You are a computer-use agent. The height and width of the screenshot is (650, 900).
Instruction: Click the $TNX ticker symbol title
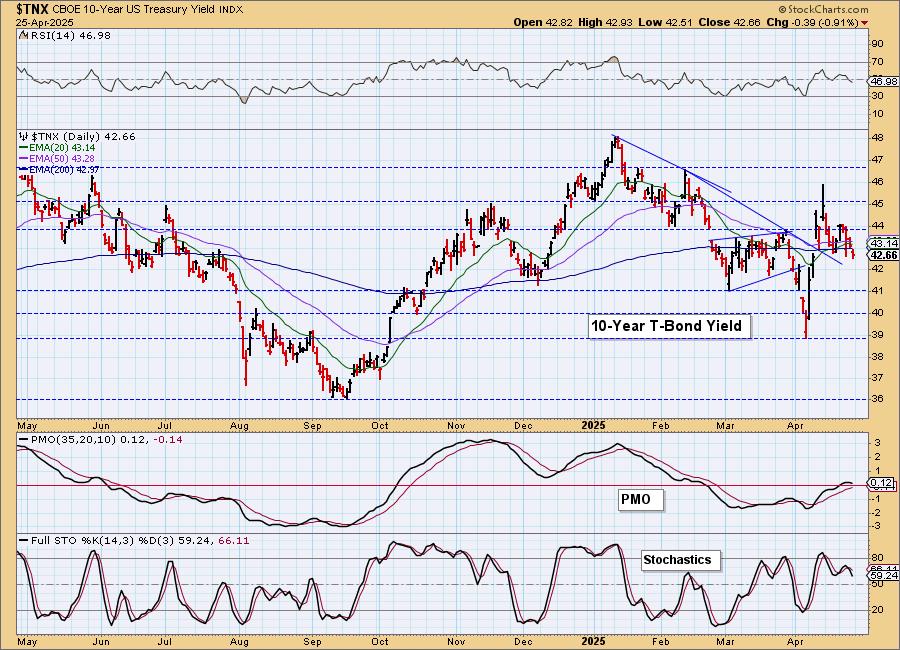point(34,9)
